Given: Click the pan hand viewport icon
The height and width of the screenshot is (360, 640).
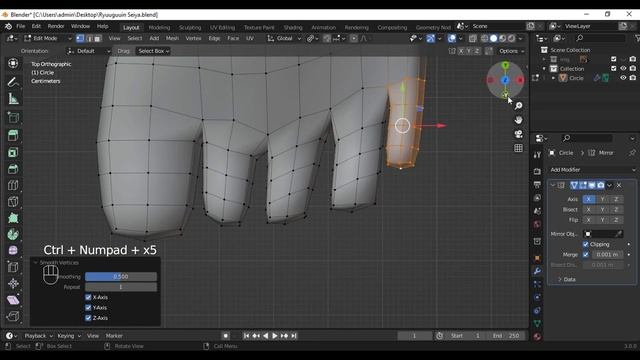Looking at the screenshot, I should pyautogui.click(x=518, y=120).
